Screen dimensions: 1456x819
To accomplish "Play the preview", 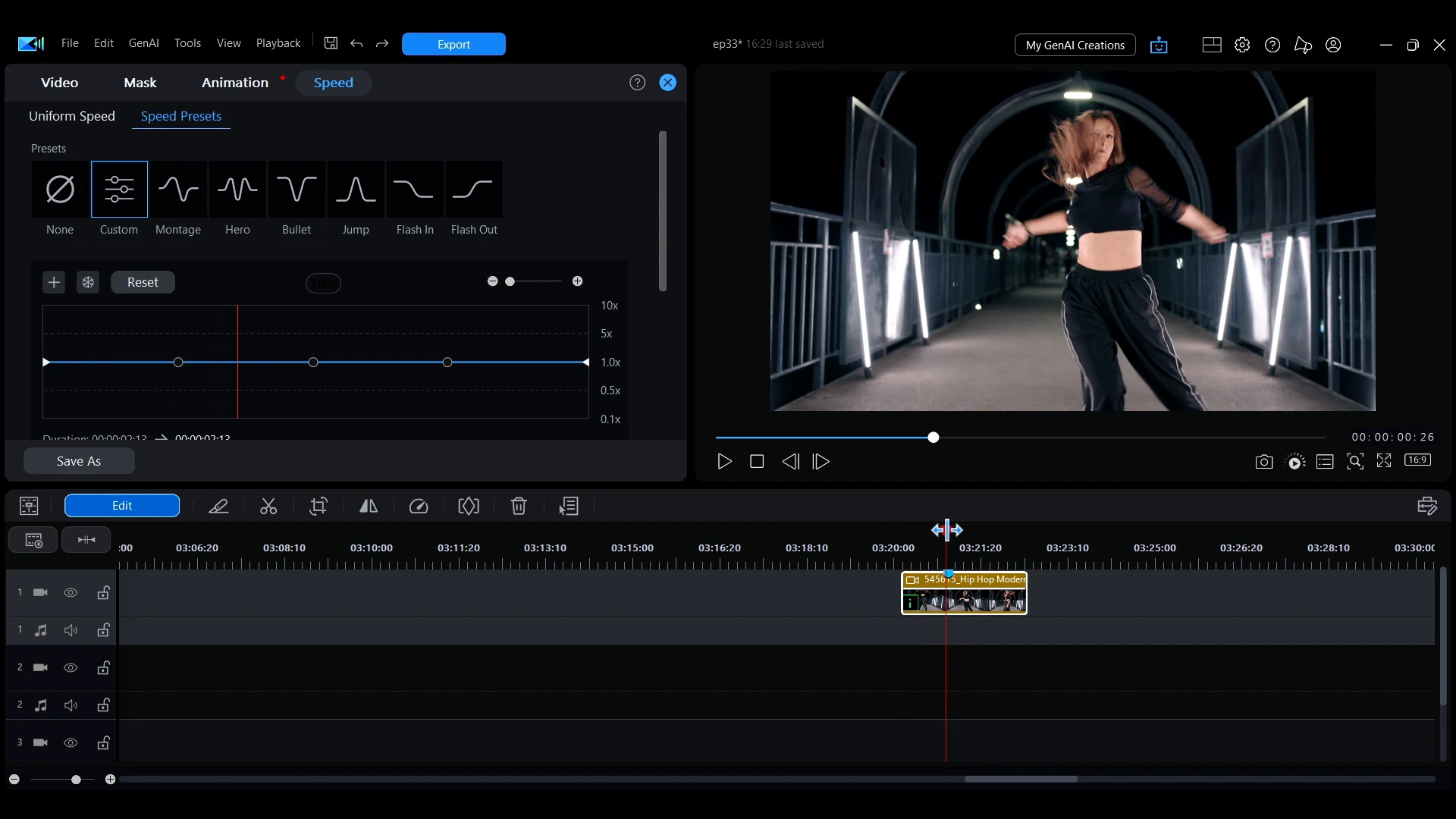I will click(x=724, y=462).
